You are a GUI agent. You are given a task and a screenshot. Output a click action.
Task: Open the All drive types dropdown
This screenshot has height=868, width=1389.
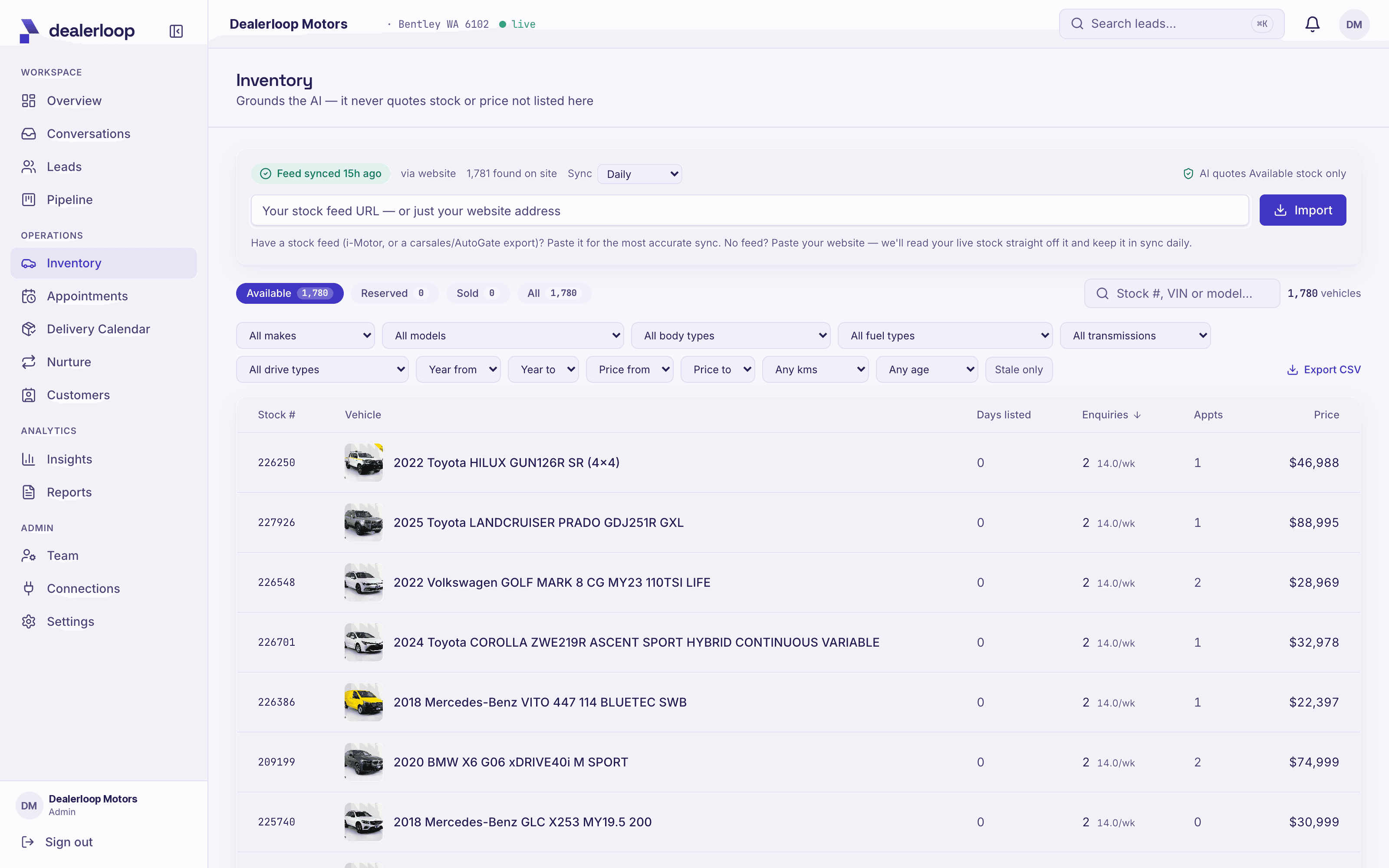pos(323,370)
